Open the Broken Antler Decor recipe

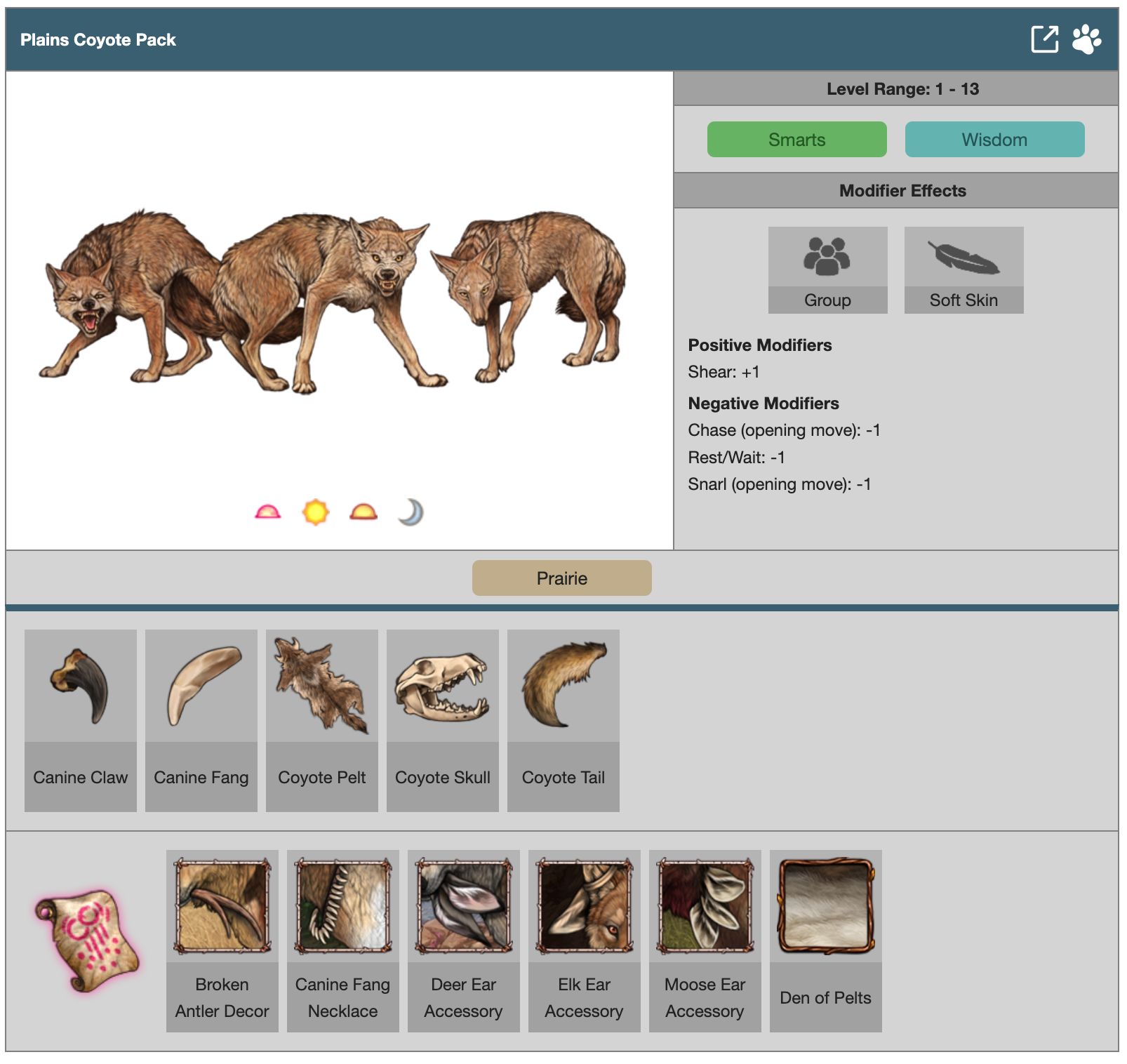point(222,940)
